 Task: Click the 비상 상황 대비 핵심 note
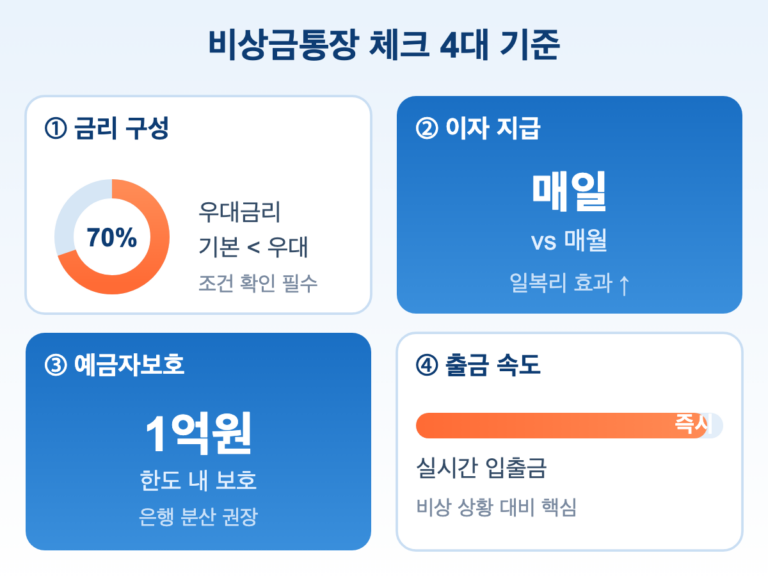click(496, 507)
